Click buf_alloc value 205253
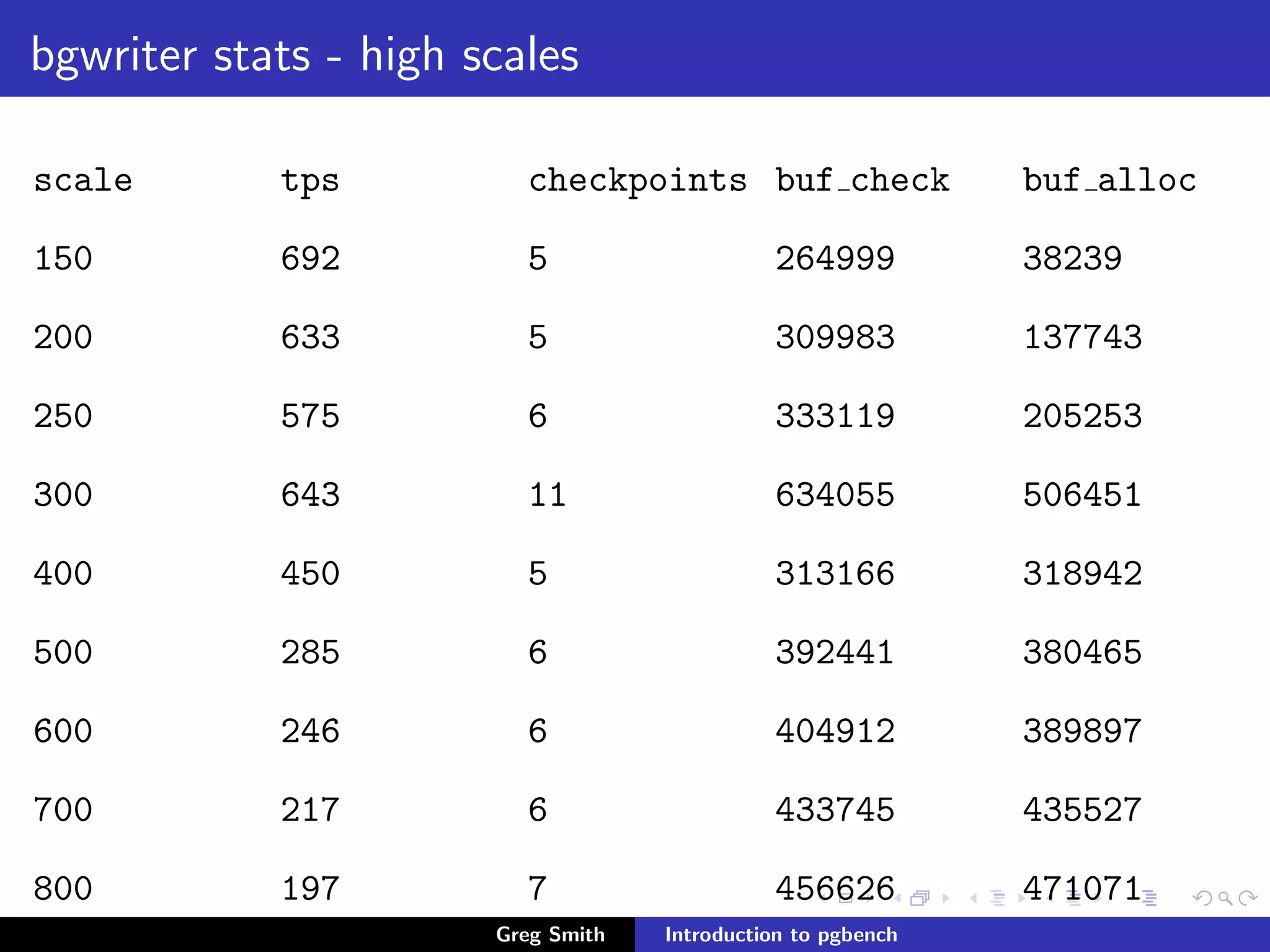 tap(1082, 416)
